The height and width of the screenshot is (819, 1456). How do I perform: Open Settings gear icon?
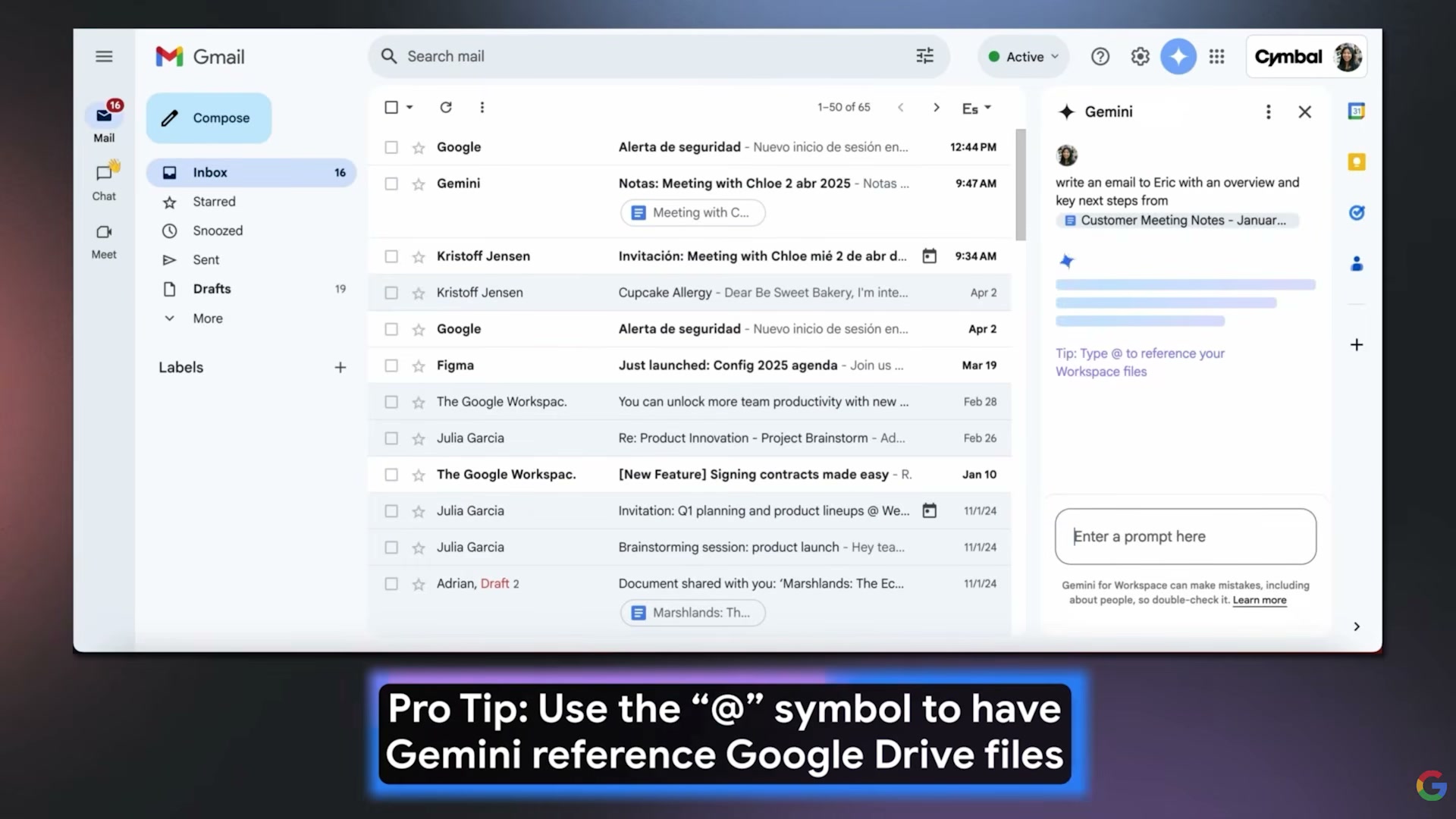[1140, 57]
